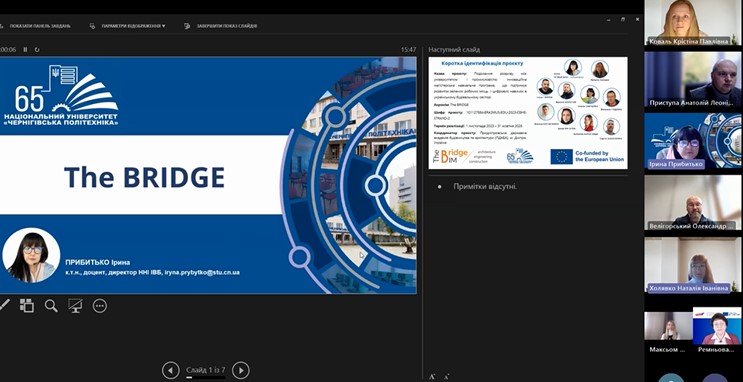This screenshot has width=743, height=382.
Task: Decrease the notes text size
Action: coord(446,377)
